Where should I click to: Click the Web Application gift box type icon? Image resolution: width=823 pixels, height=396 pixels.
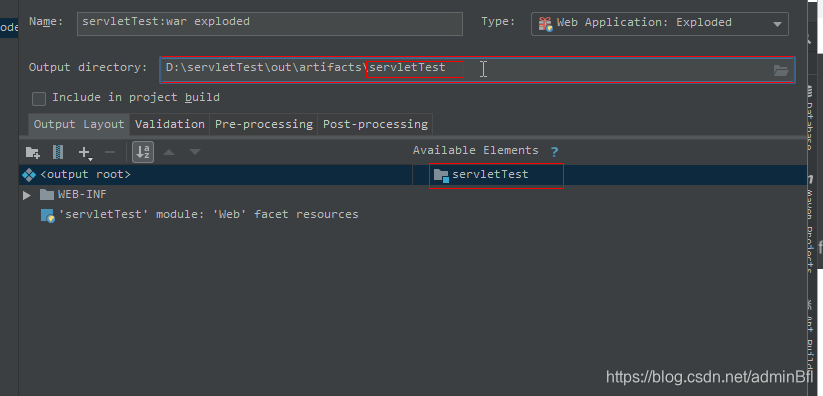545,24
